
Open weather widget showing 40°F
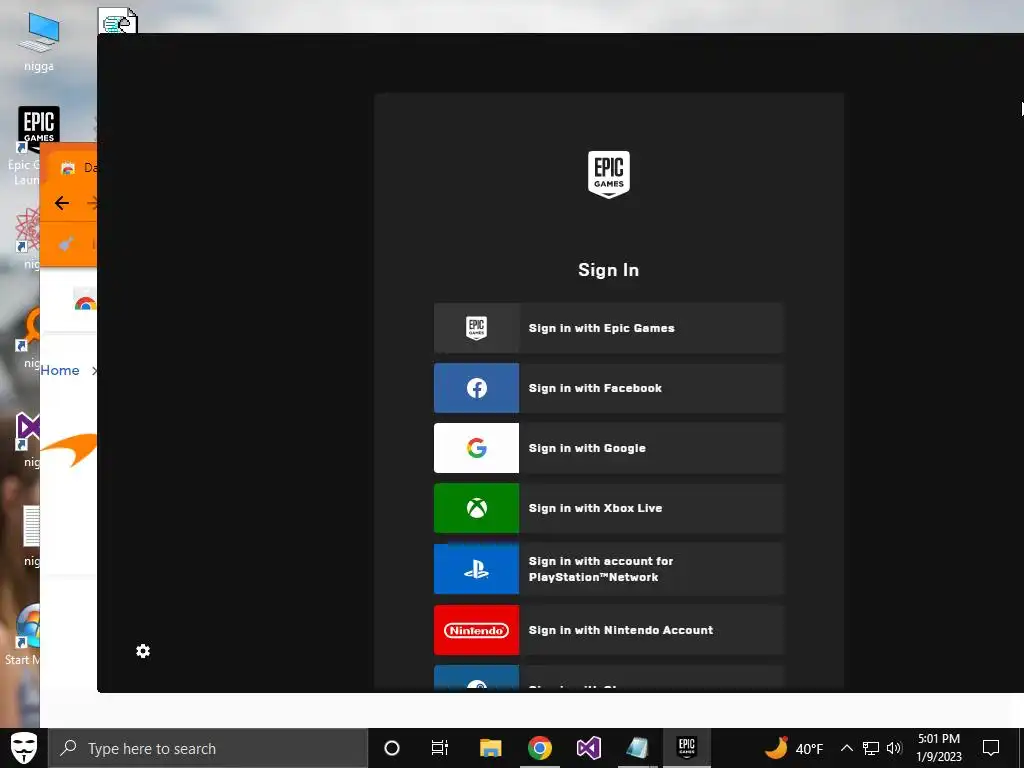pos(793,748)
